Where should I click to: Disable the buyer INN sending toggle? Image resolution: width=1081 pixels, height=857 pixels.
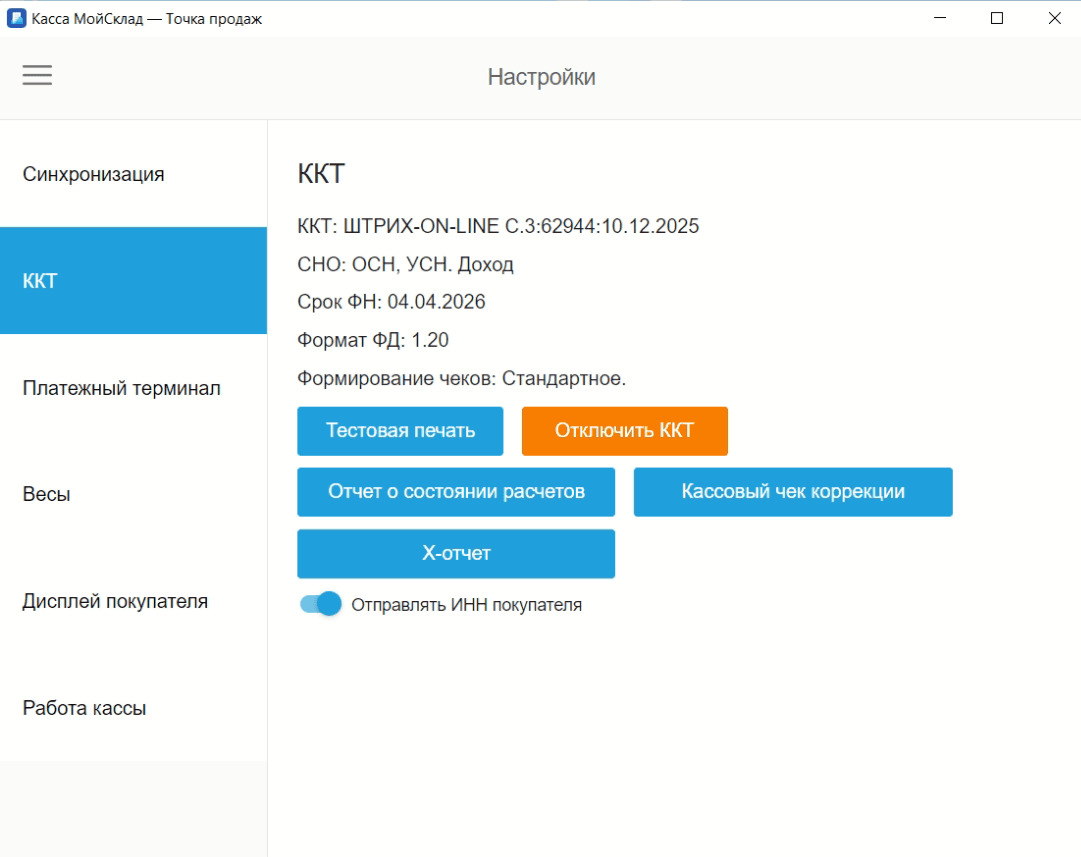point(319,604)
